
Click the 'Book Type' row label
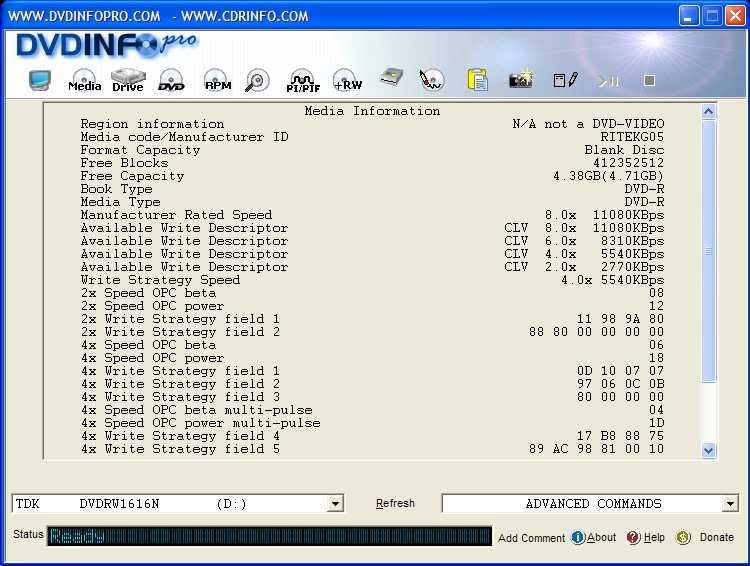pyautogui.click(x=116, y=189)
